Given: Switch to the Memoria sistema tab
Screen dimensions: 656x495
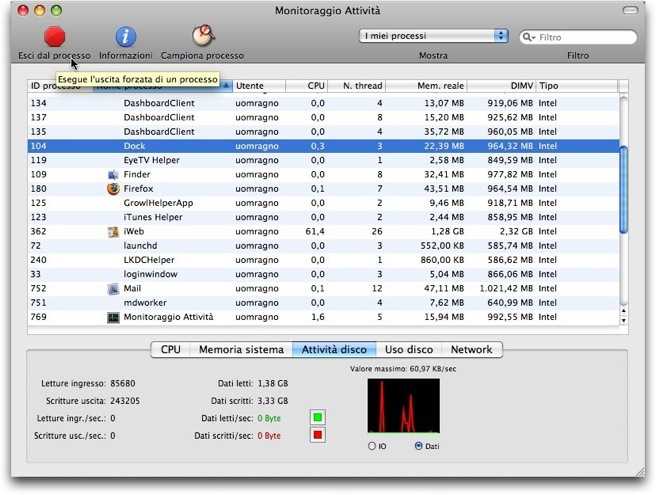Looking at the screenshot, I should pos(241,350).
